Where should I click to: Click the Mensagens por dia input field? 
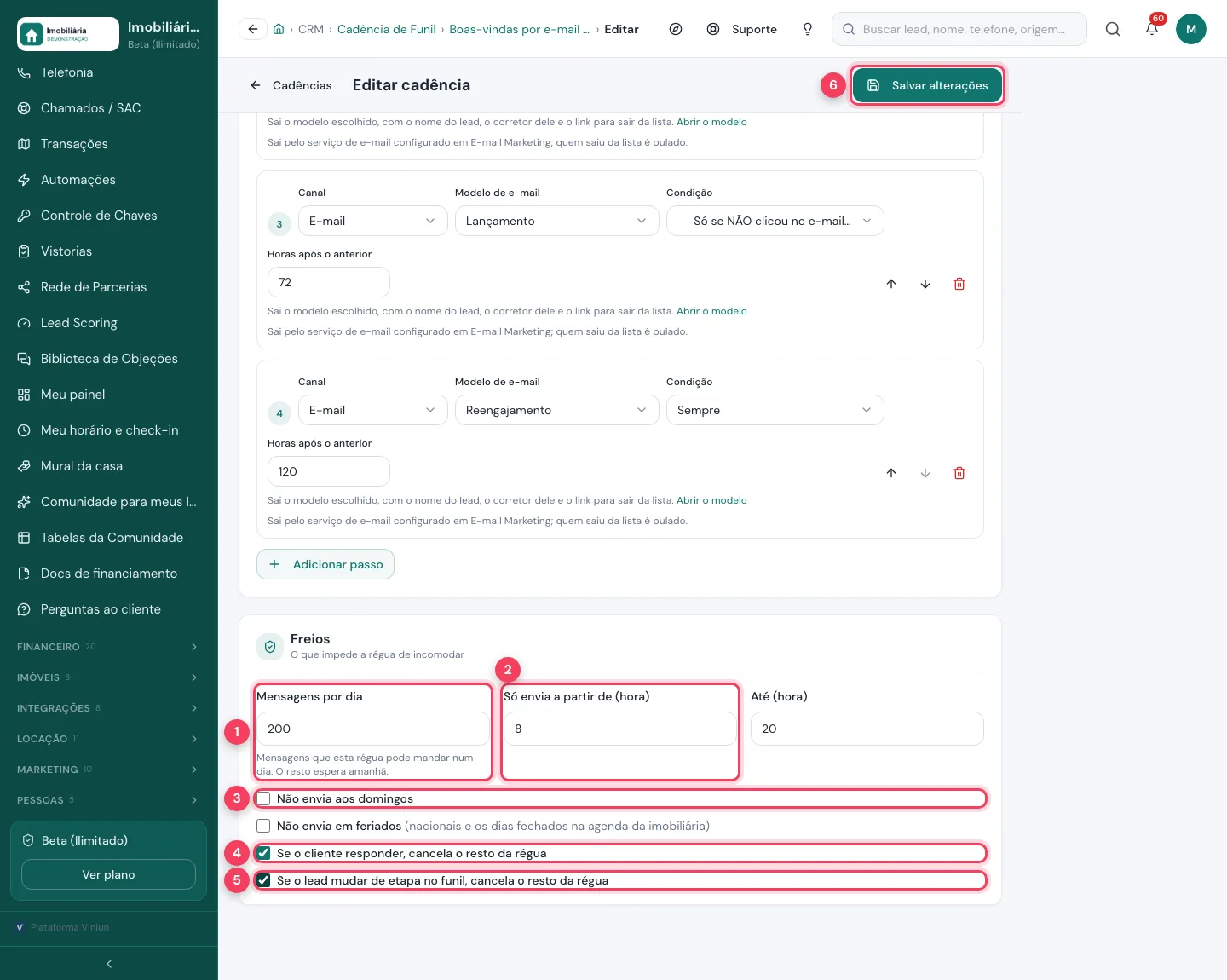pos(373,729)
